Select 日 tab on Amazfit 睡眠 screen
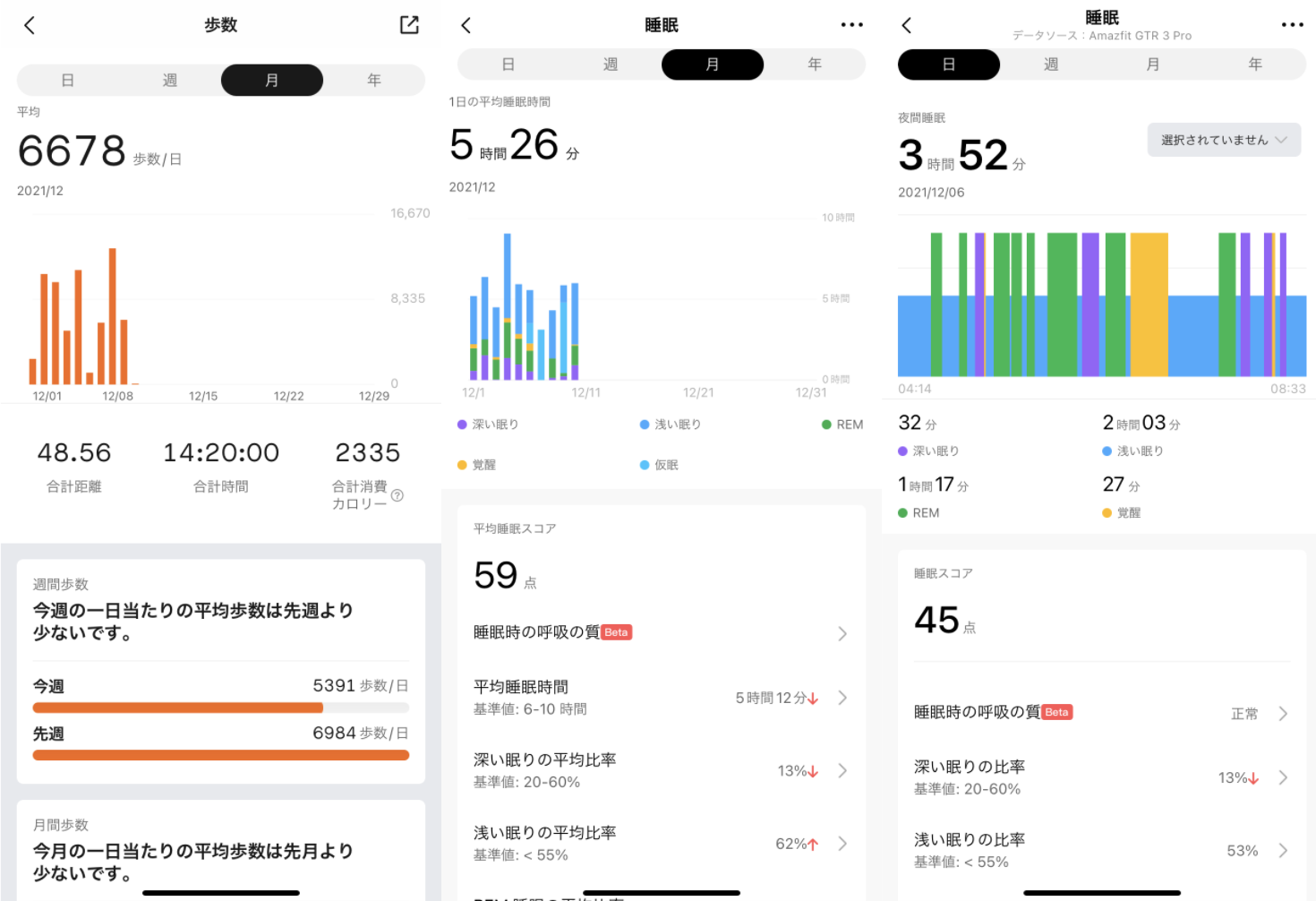1316x901 pixels. [949, 64]
